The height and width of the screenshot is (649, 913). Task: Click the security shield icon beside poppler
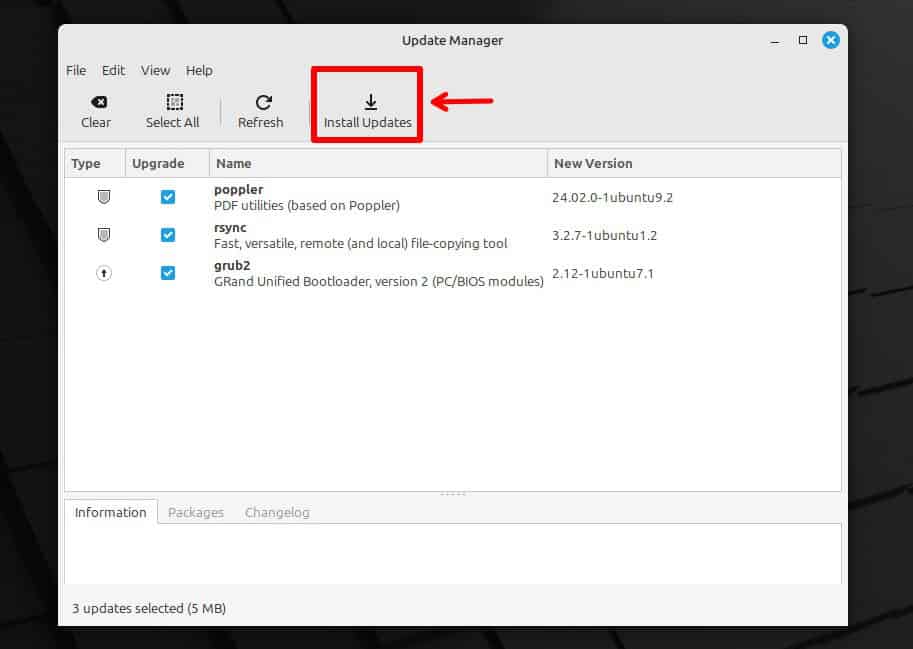coord(103,196)
